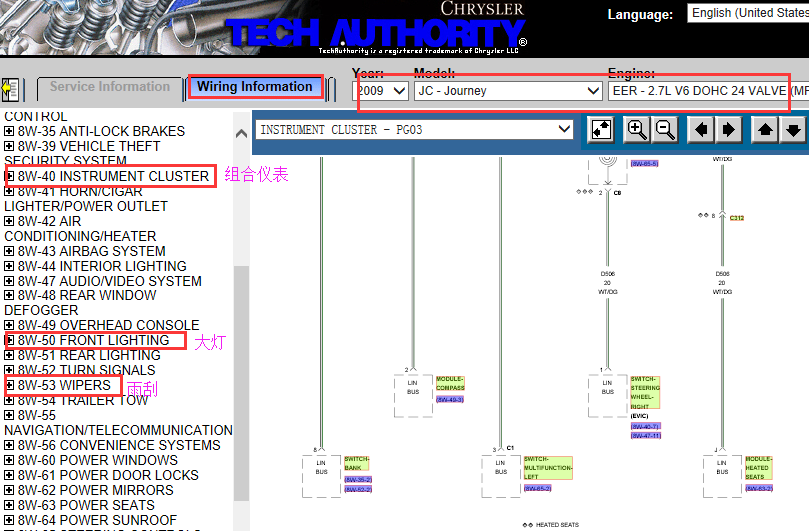
Task: Expand the 8W-55 NAVIGATION/TELECOMMUNICATION node
Action: tap(9, 415)
